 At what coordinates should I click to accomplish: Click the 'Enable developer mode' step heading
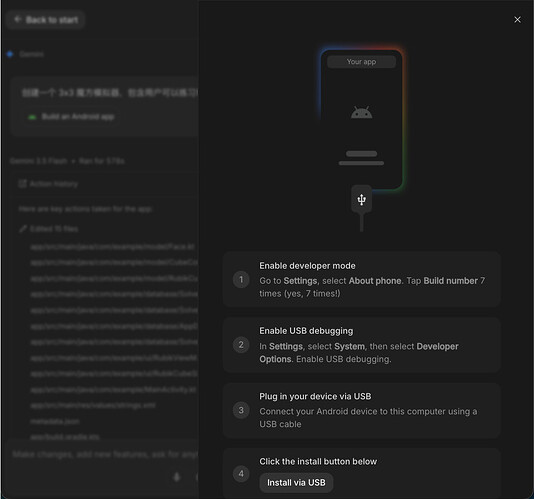[307, 266]
